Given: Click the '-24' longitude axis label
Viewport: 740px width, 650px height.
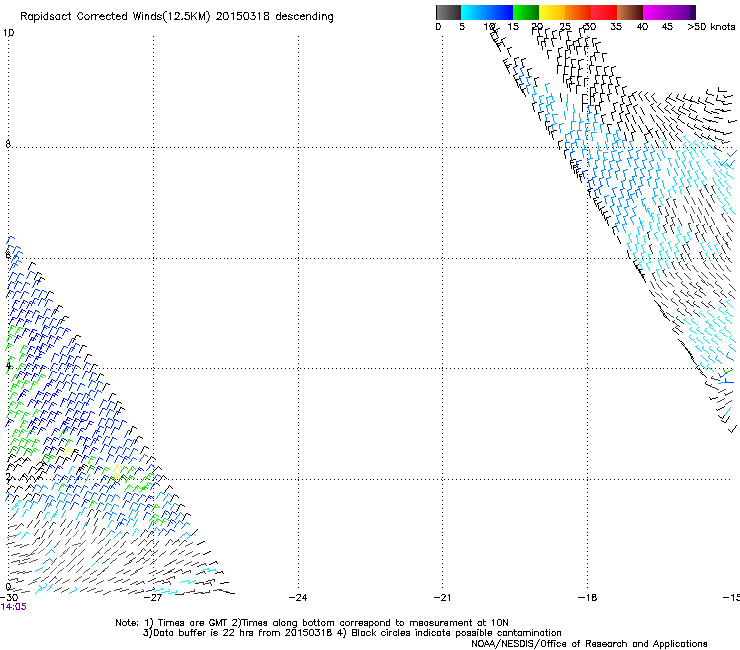Looking at the screenshot, I should (298, 598).
